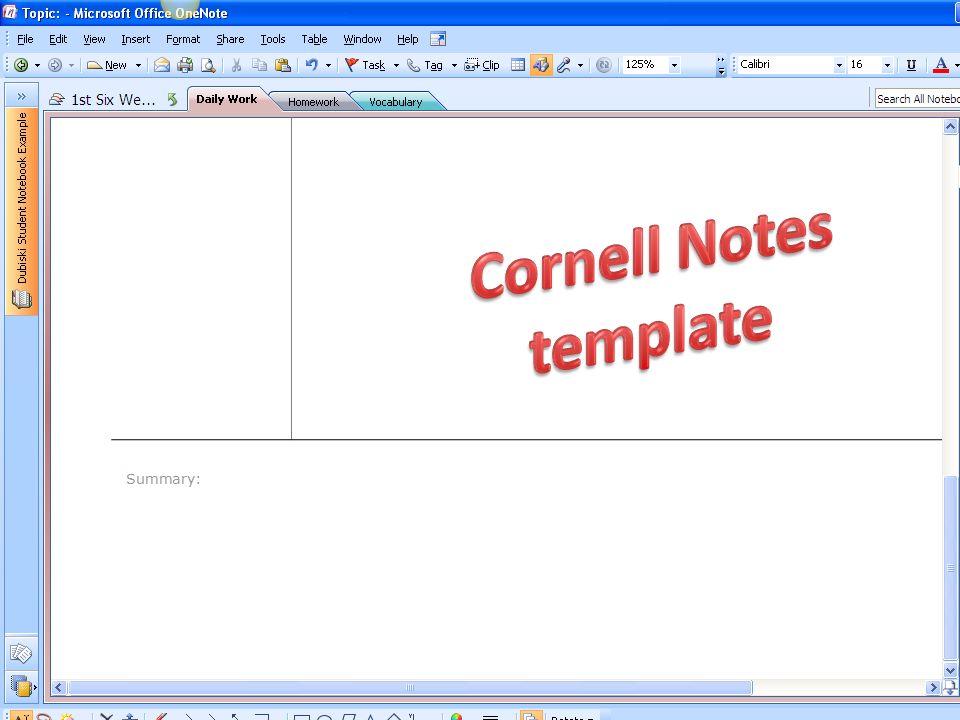Image resolution: width=960 pixels, height=720 pixels.
Task: Click the Tag button
Action: pos(425,65)
